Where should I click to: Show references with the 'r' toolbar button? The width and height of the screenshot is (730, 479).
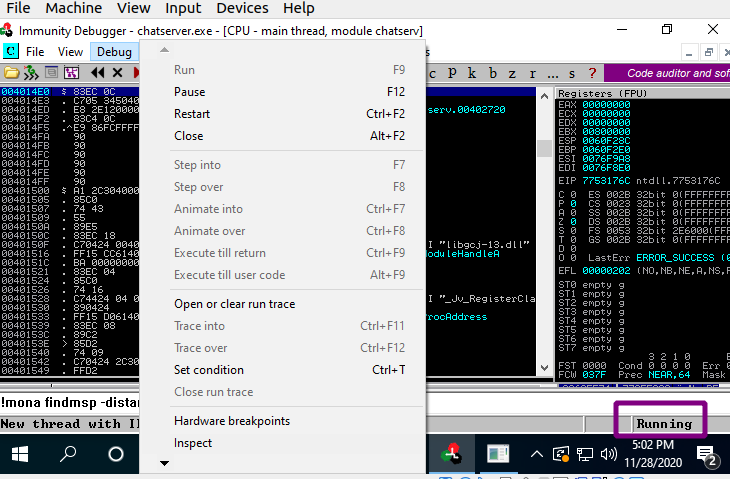[x=531, y=72]
